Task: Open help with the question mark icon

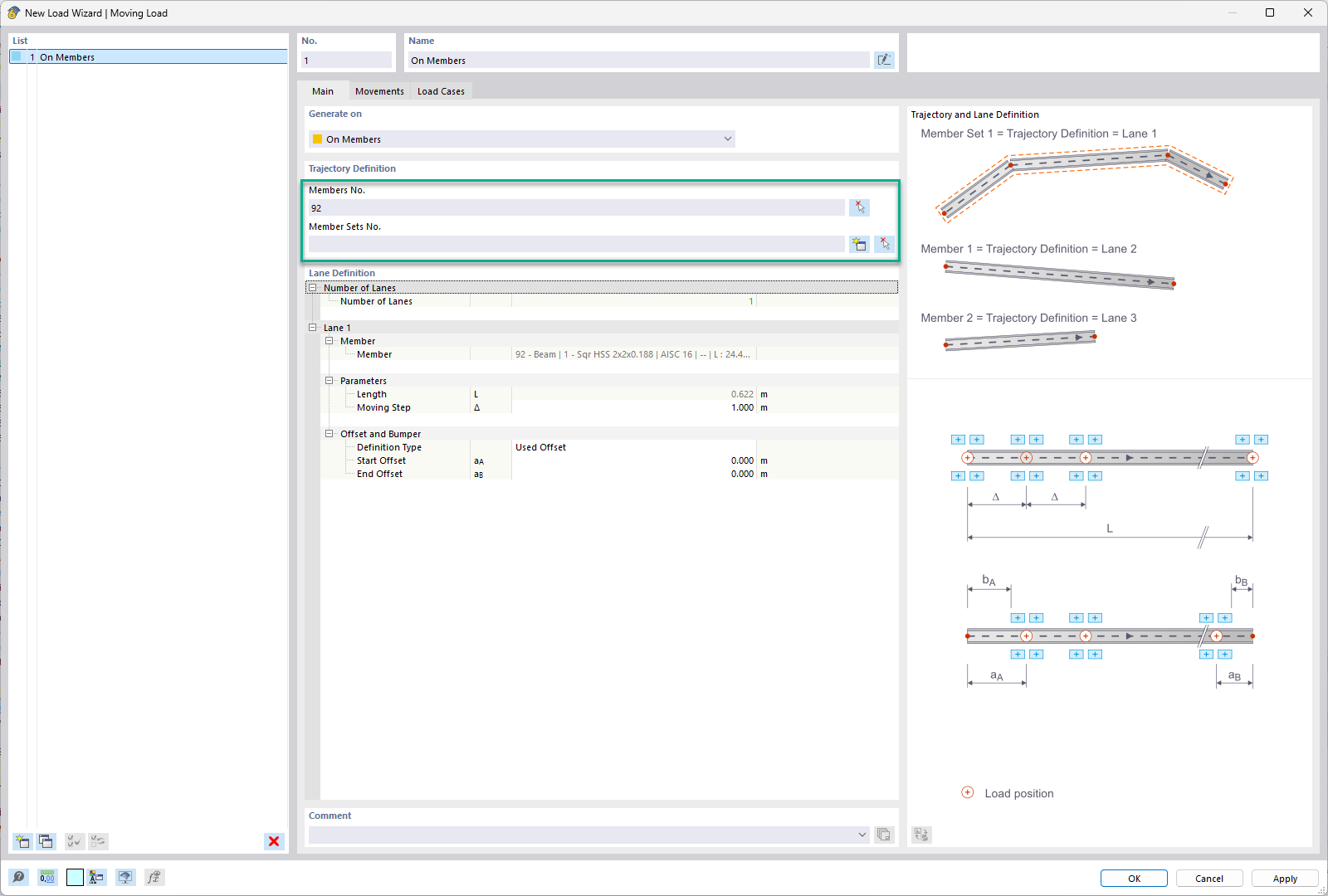Action: tap(18, 877)
